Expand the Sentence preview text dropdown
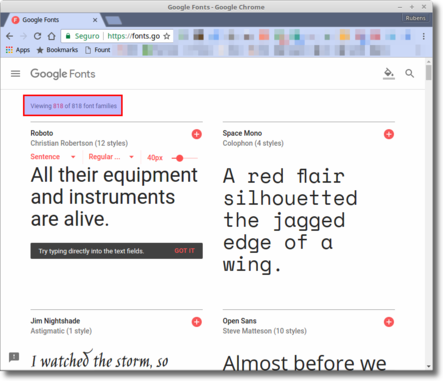Screen dimensions: 443x381 click(x=53, y=157)
